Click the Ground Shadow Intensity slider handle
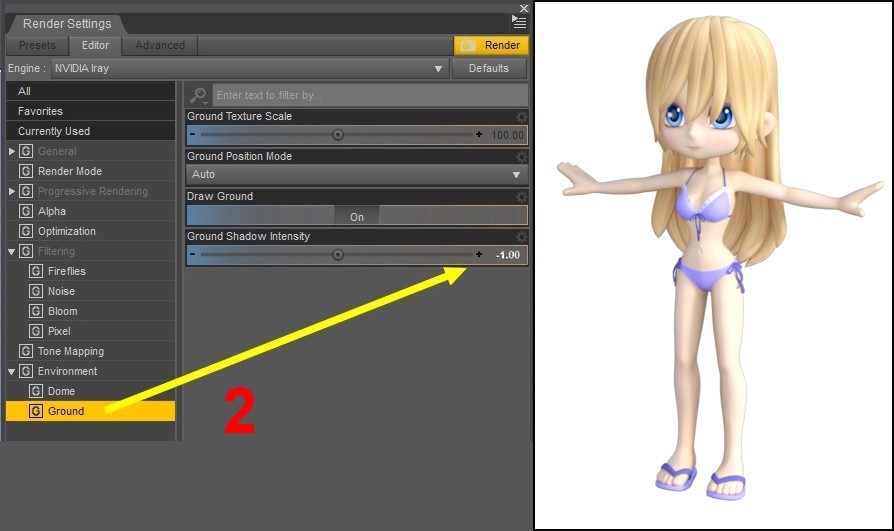 338,254
